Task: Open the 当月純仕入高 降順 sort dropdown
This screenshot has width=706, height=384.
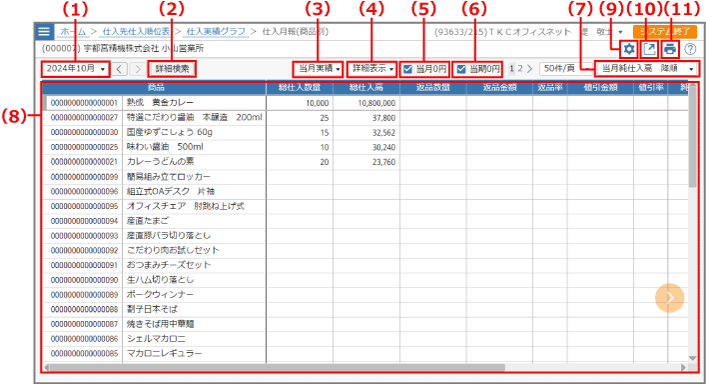Action: [x=647, y=68]
